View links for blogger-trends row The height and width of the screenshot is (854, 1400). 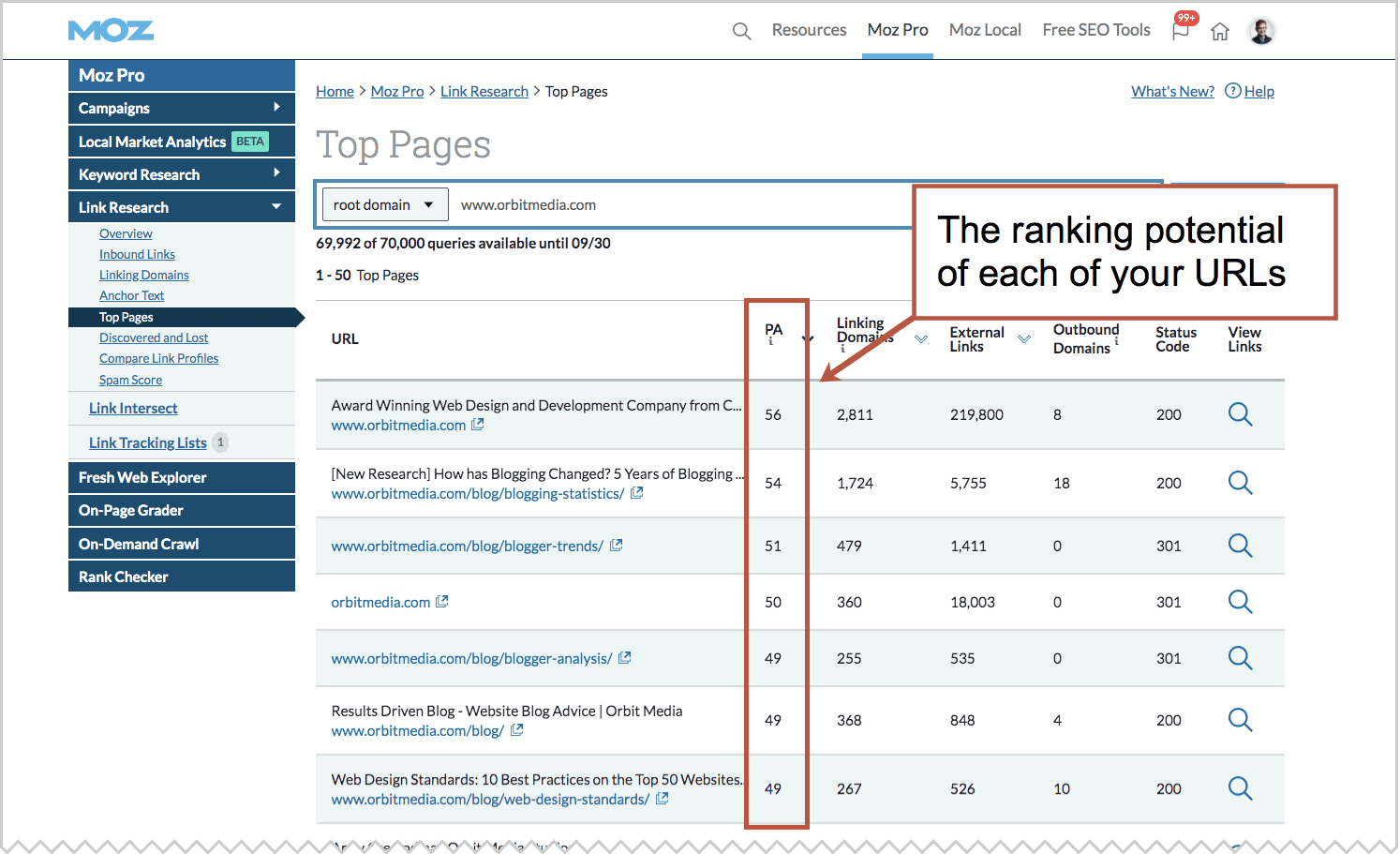[x=1240, y=546]
